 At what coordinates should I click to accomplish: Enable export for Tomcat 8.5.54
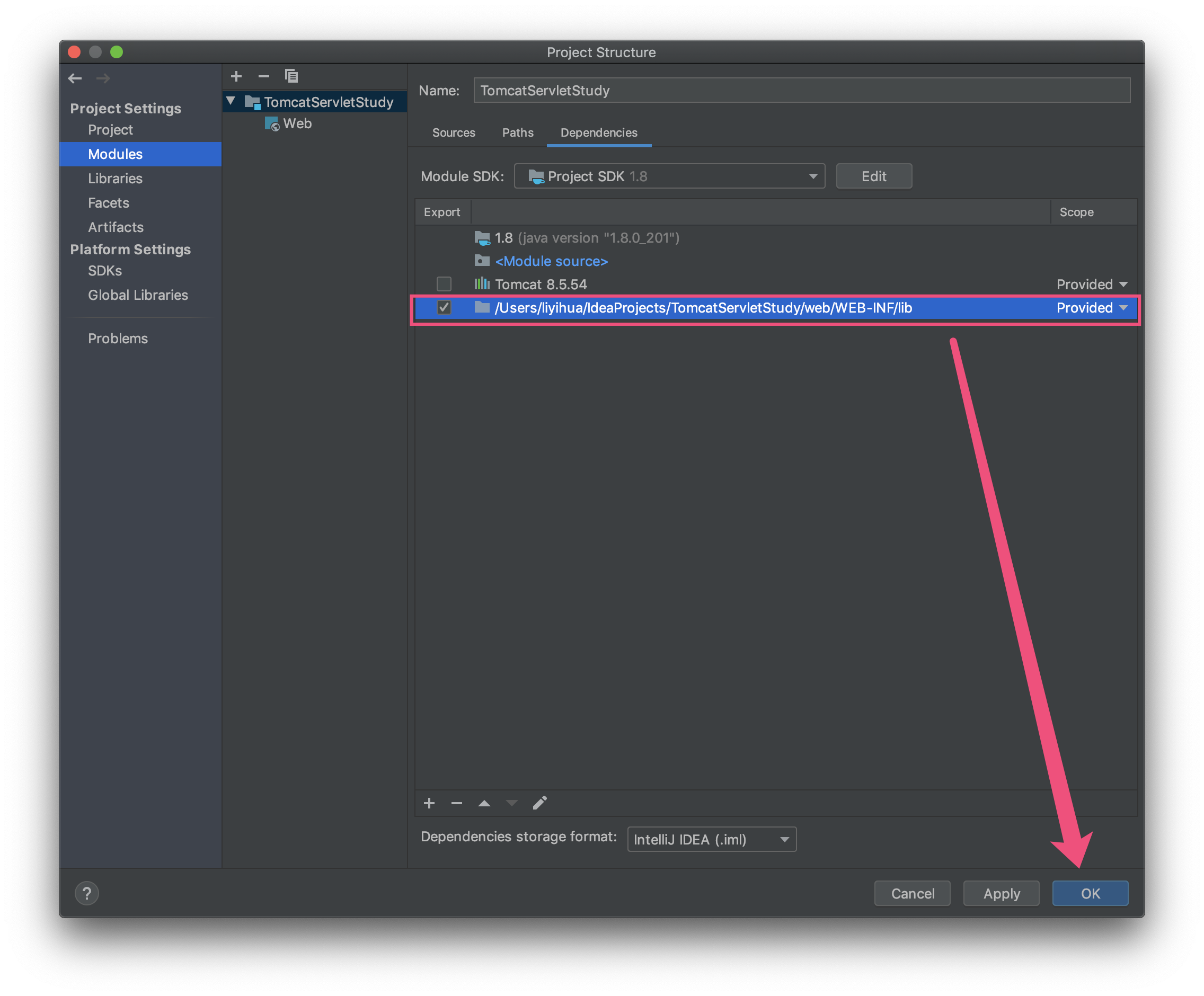pos(444,284)
